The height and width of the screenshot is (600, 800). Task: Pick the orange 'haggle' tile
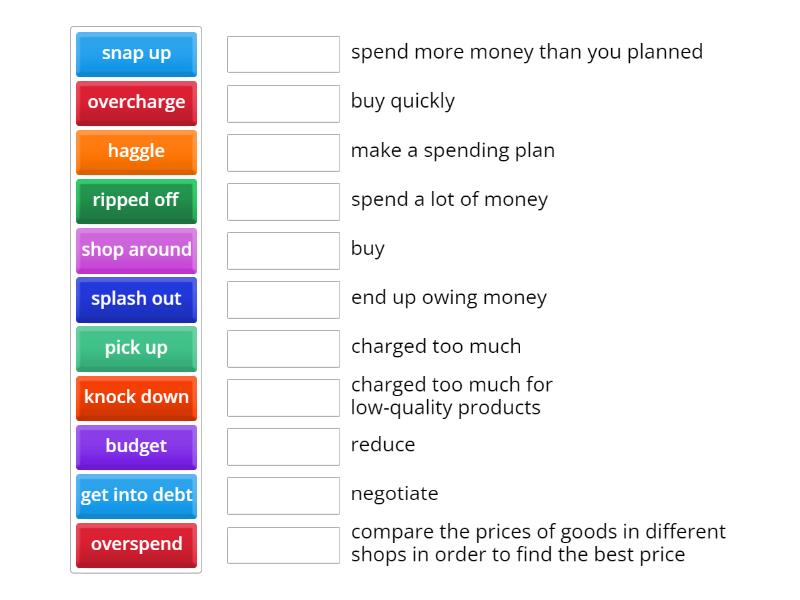pyautogui.click(x=136, y=152)
